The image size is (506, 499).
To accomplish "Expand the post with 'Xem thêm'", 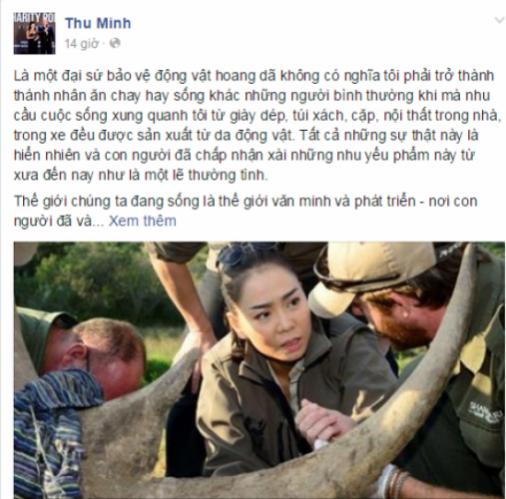I will (142, 221).
